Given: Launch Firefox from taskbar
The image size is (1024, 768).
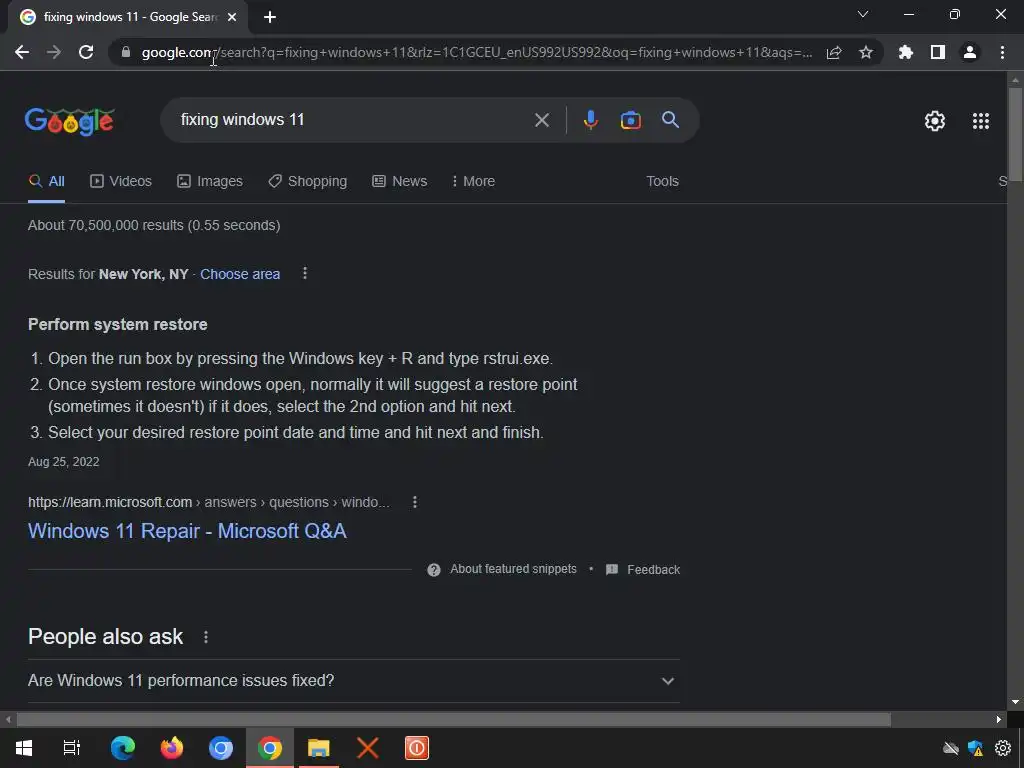Looking at the screenshot, I should pyautogui.click(x=172, y=748).
